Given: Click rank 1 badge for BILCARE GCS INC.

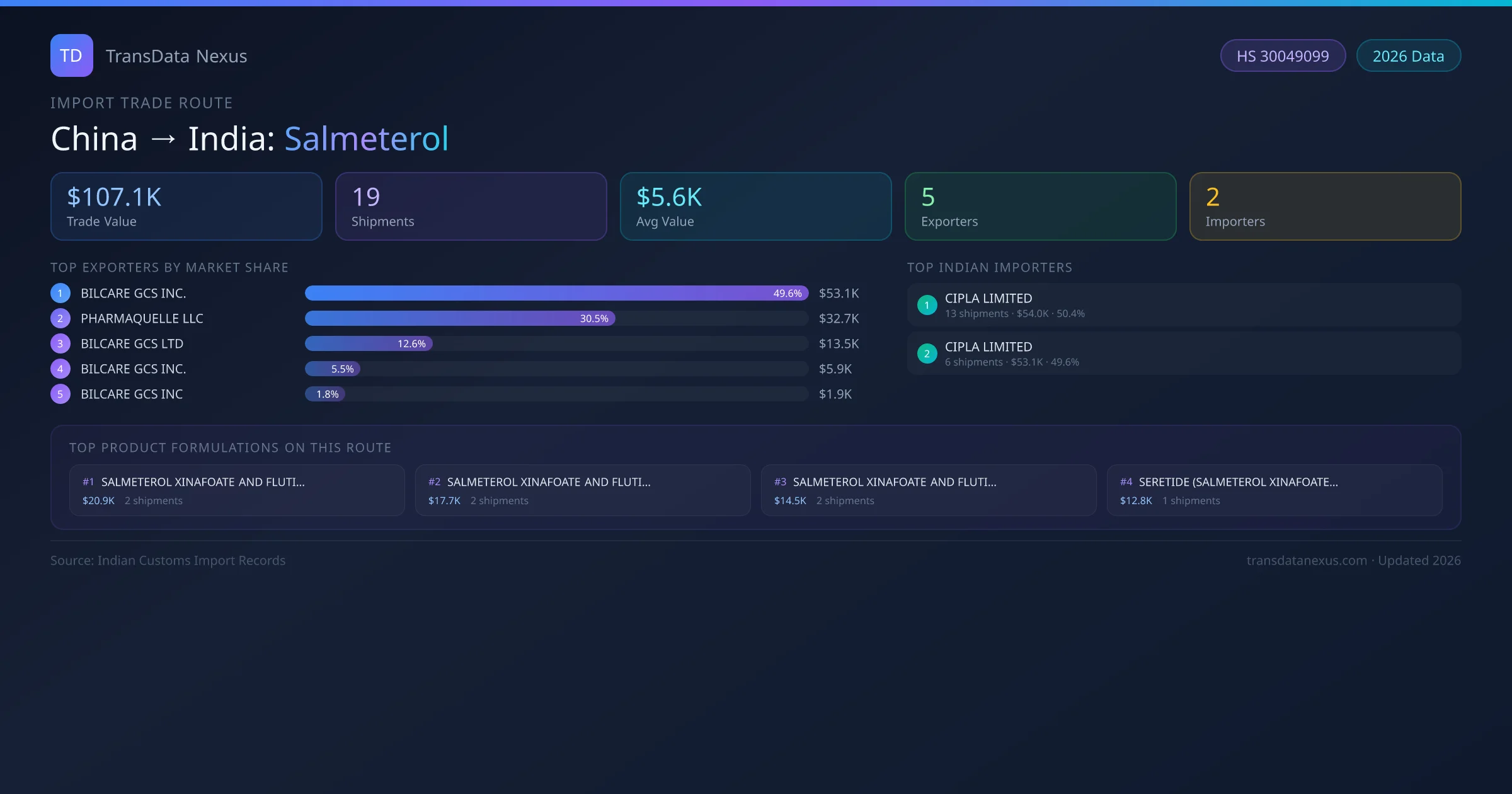Looking at the screenshot, I should pyautogui.click(x=60, y=293).
